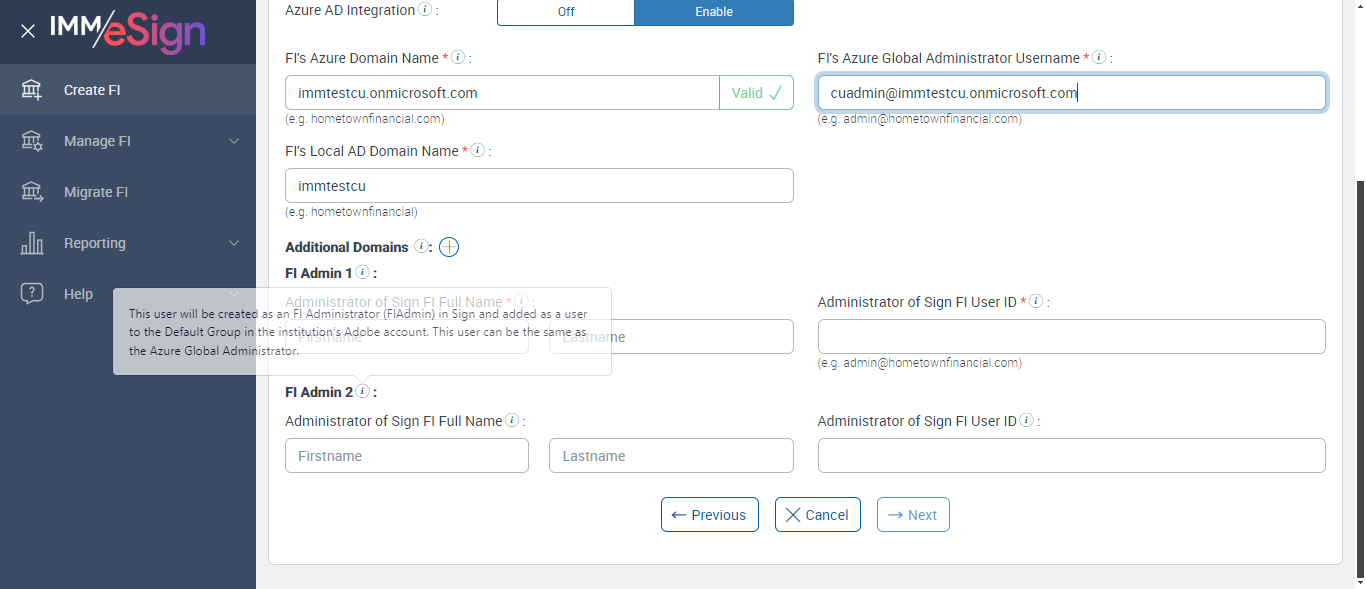1366x589 pixels.
Task: Click FI Admin 2 Lastname field
Action: pyautogui.click(x=671, y=456)
